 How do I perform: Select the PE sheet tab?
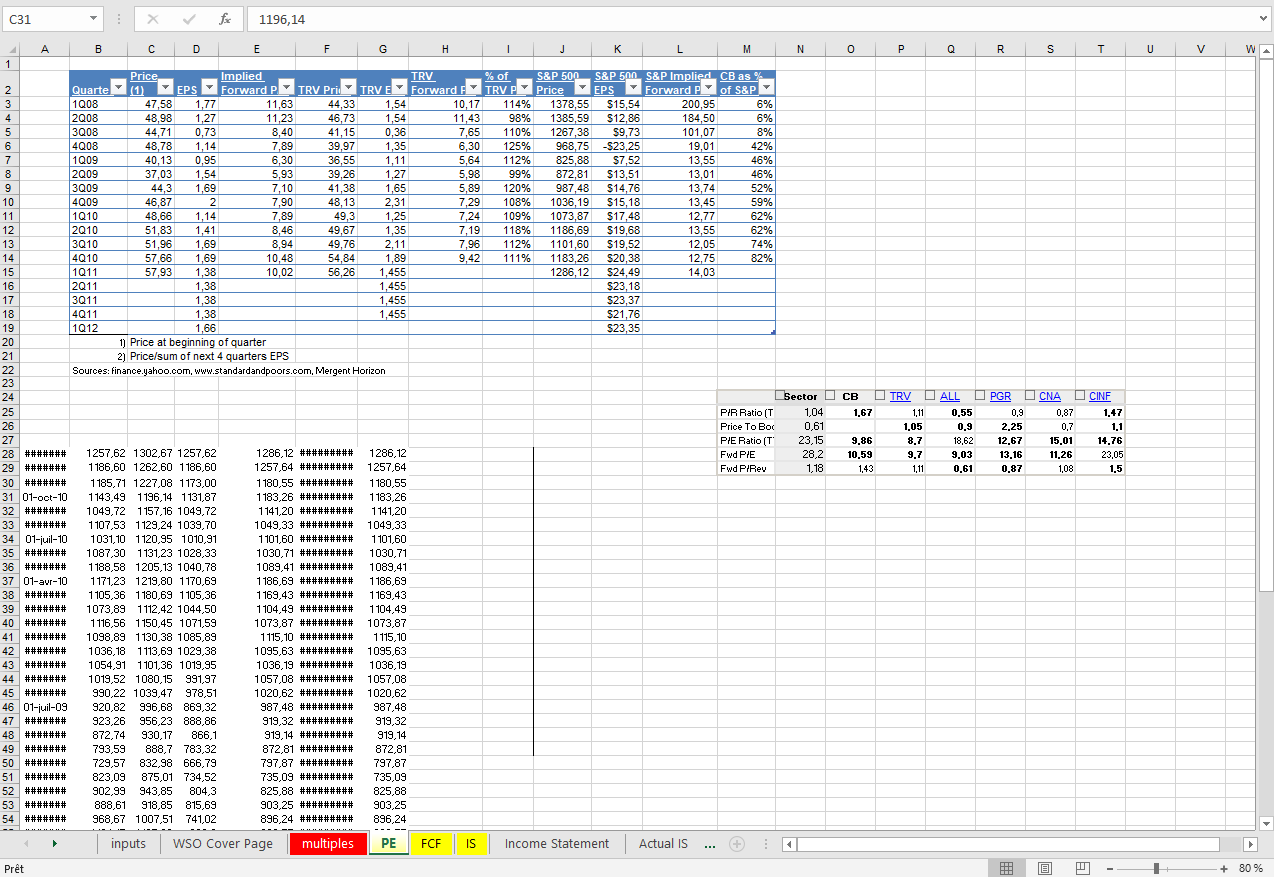coord(388,844)
